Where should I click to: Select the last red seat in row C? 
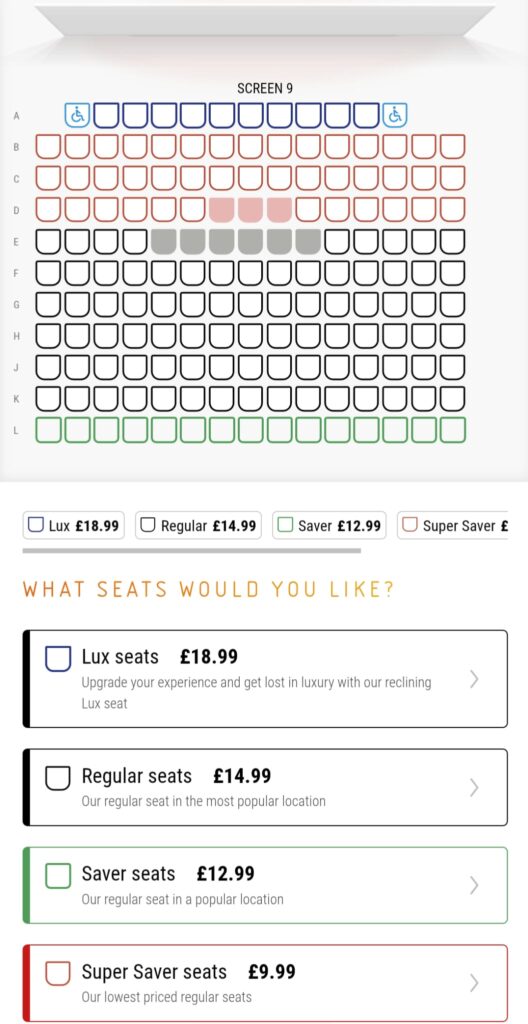pyautogui.click(x=452, y=178)
